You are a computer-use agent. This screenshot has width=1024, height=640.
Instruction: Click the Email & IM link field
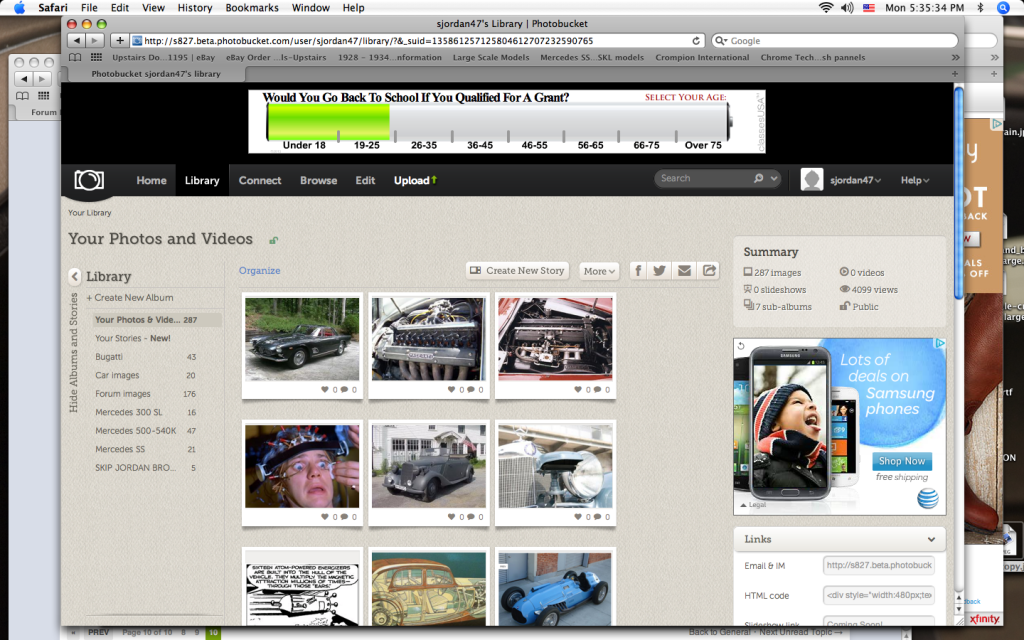point(878,566)
